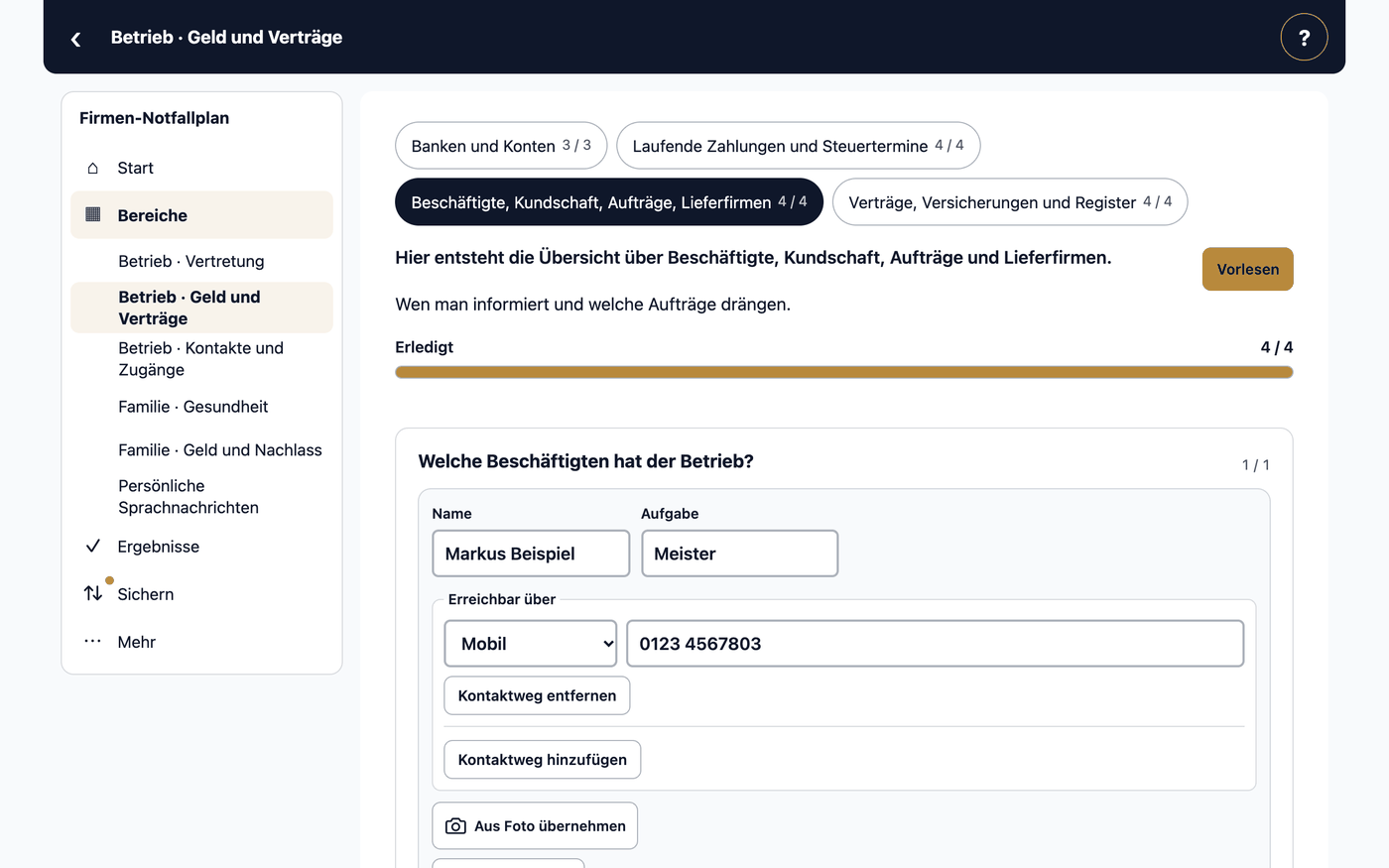1389x868 pixels.
Task: Click the phone number field 0123 4567803
Action: tap(935, 644)
